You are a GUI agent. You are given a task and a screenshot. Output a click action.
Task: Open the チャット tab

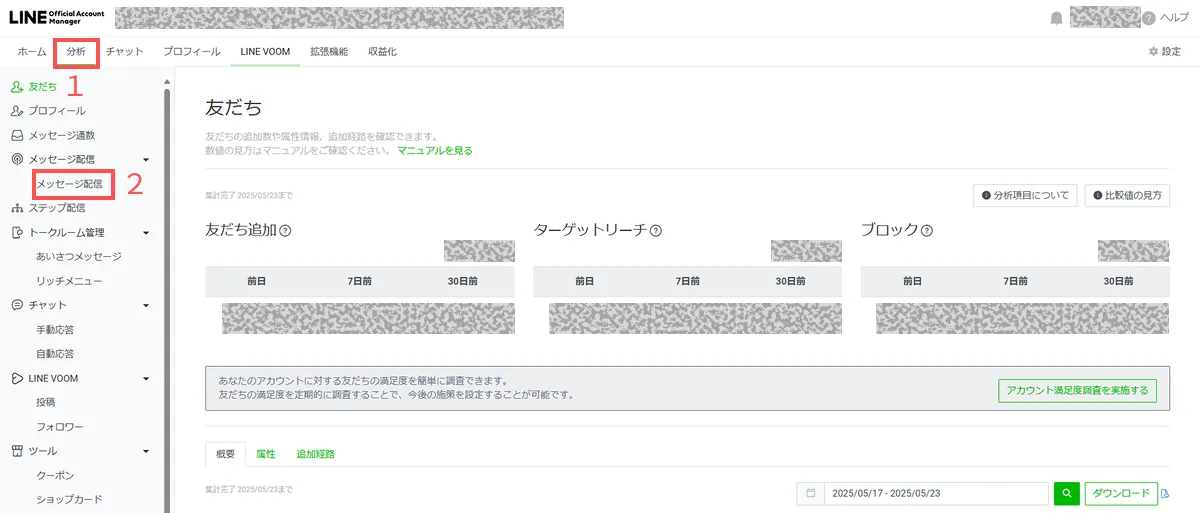point(125,51)
